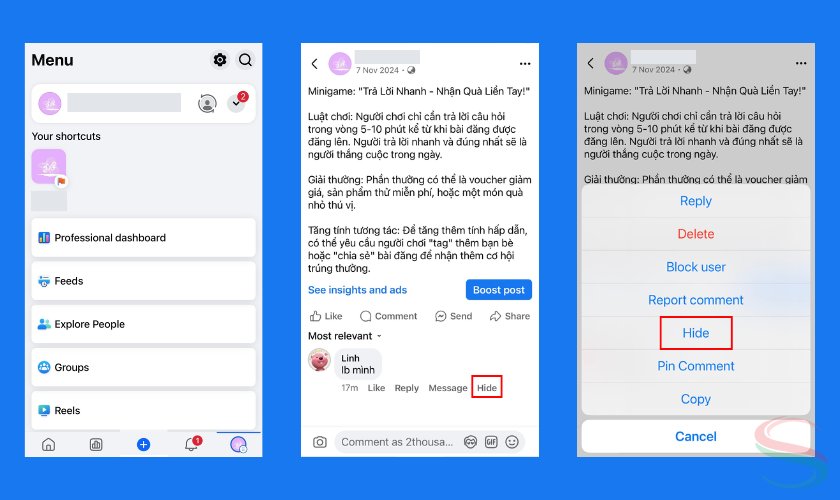Screen dimensions: 840x500
Task: Tap switch profile icon in Menu card
Action: (x=207, y=103)
